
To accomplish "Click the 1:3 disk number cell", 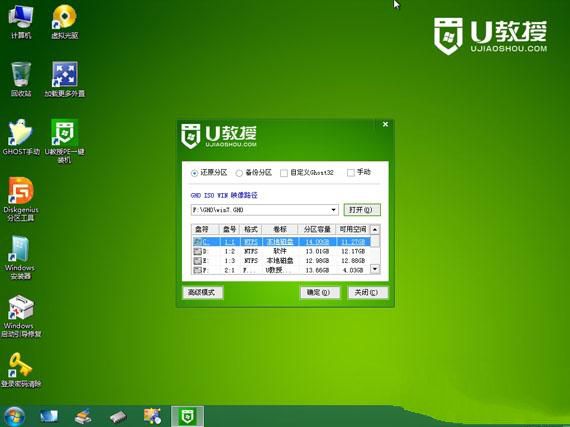I will point(229,261).
